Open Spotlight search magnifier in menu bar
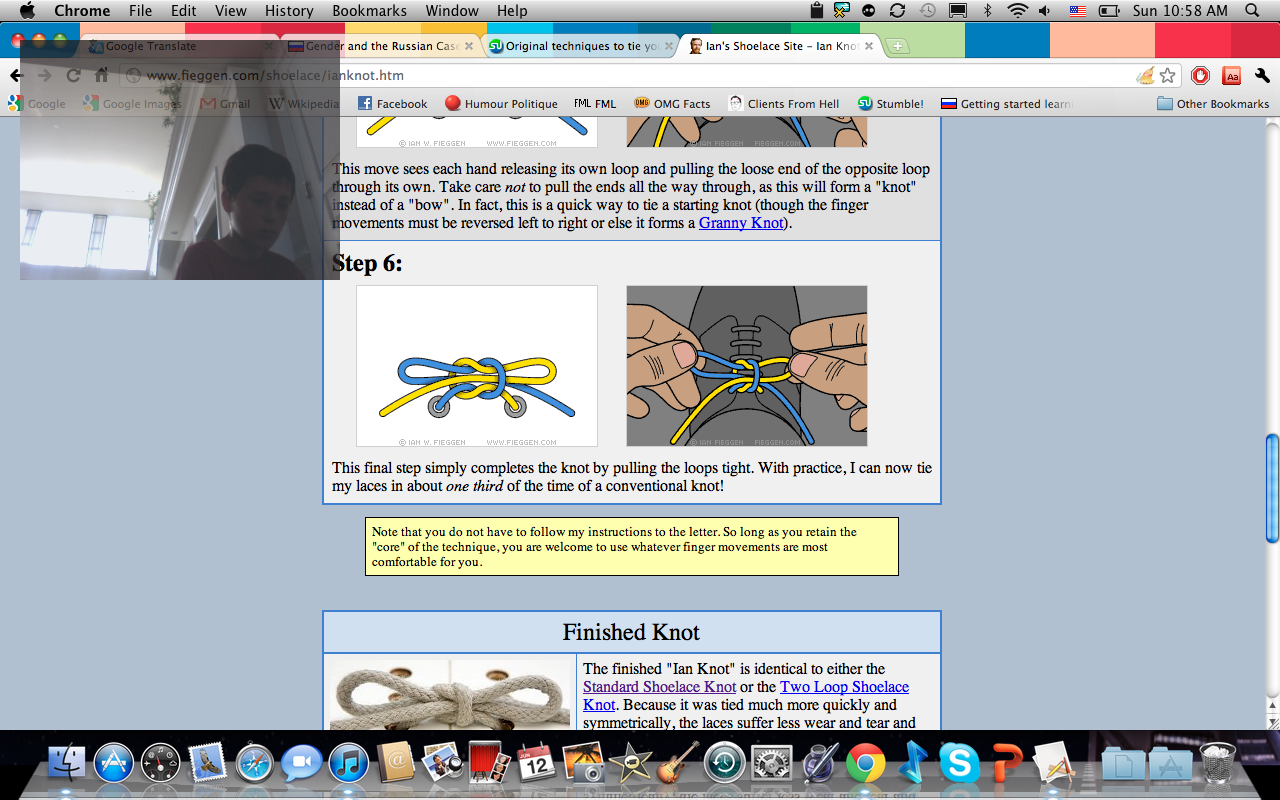1280x800 pixels. coord(1253,11)
